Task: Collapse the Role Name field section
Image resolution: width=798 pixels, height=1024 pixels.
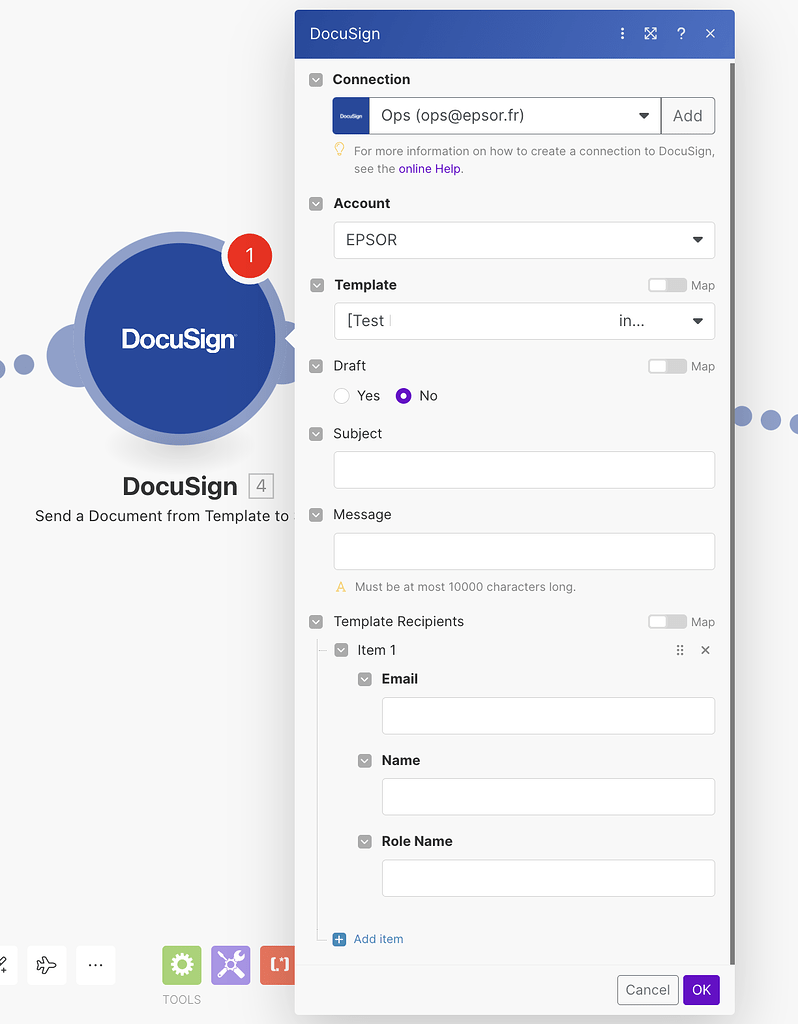Action: coord(365,842)
